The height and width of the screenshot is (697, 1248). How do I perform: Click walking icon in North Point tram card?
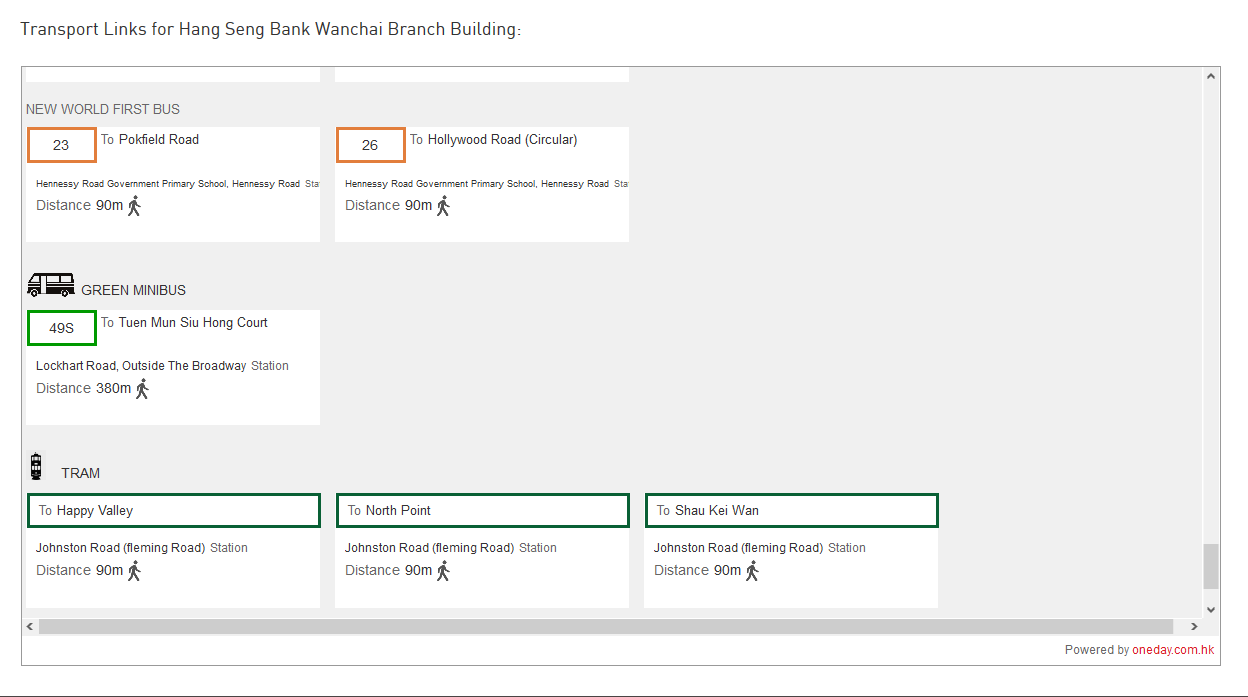(x=444, y=571)
